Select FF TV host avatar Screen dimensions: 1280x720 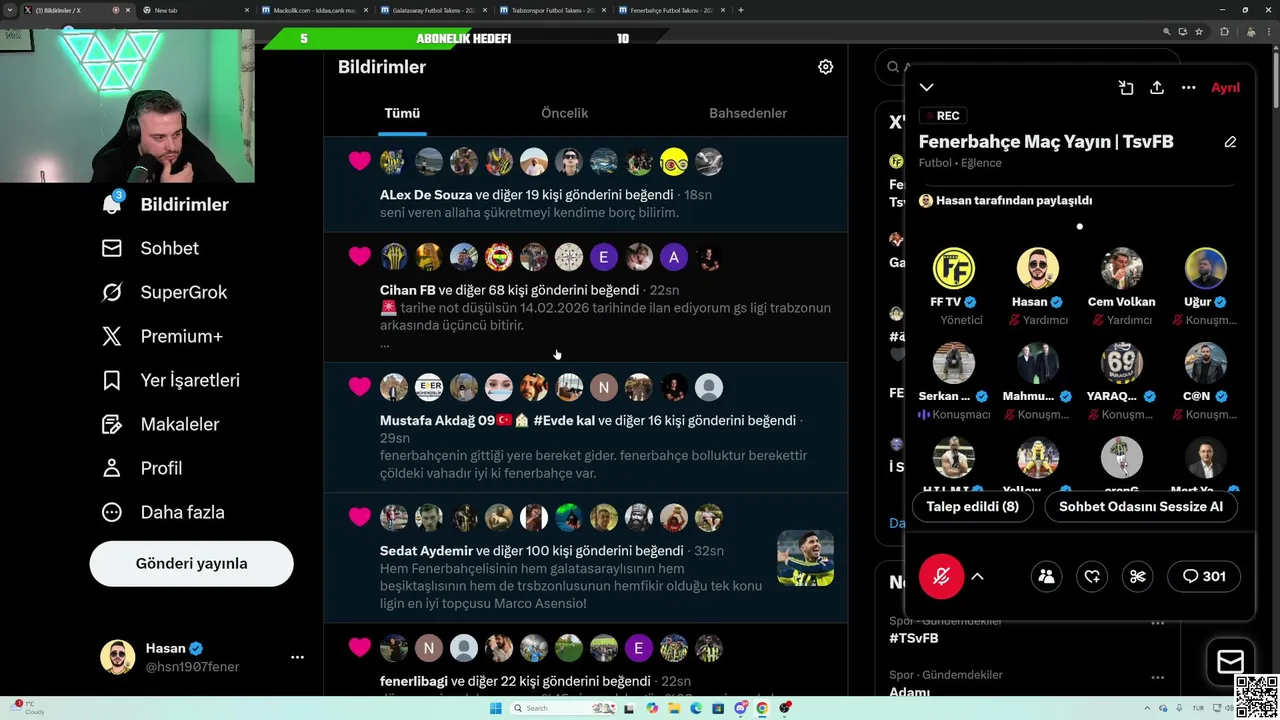954,268
